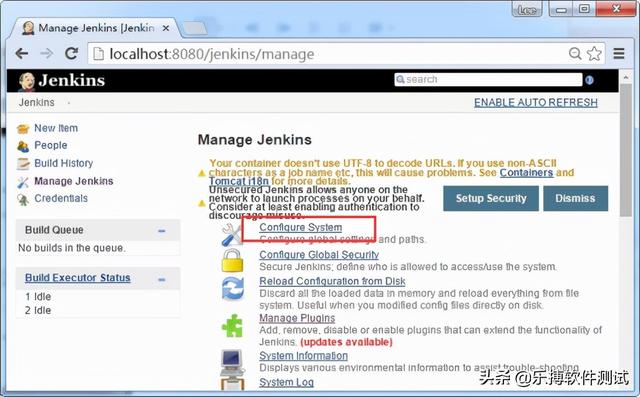Click the Jenkins logo in the header
This screenshot has width=640, height=397.
pyautogui.click(x=62, y=80)
